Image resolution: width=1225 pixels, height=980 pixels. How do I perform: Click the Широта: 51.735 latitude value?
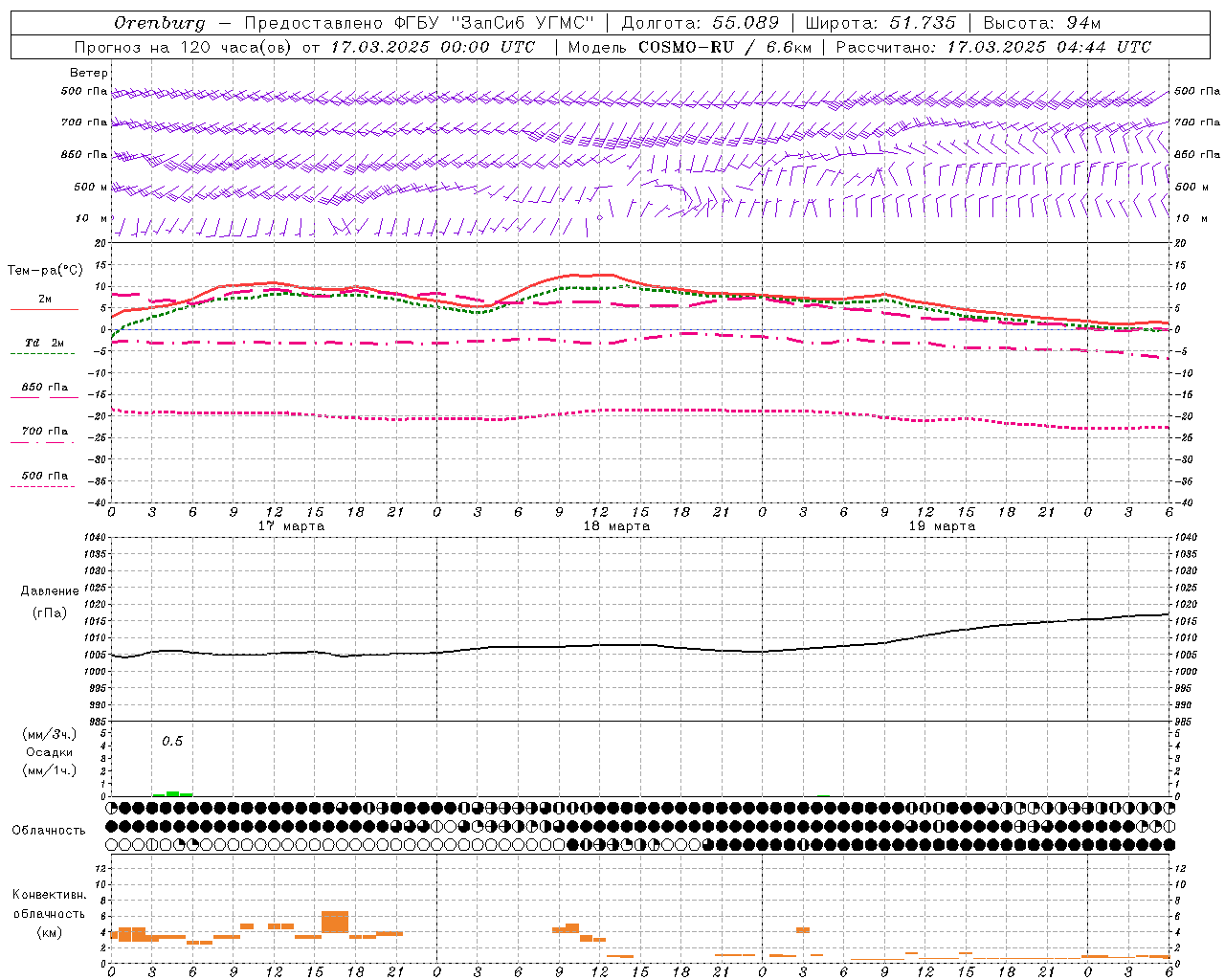[x=880, y=23]
